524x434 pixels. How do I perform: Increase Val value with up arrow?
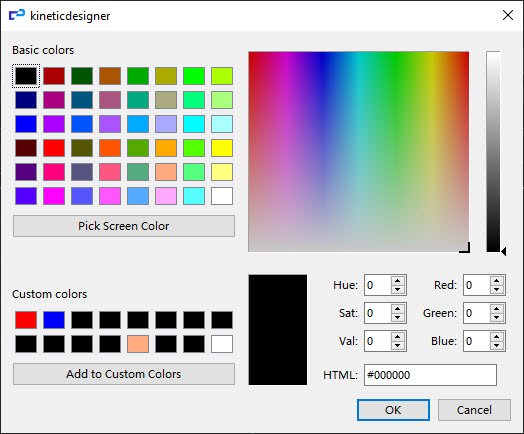397,337
